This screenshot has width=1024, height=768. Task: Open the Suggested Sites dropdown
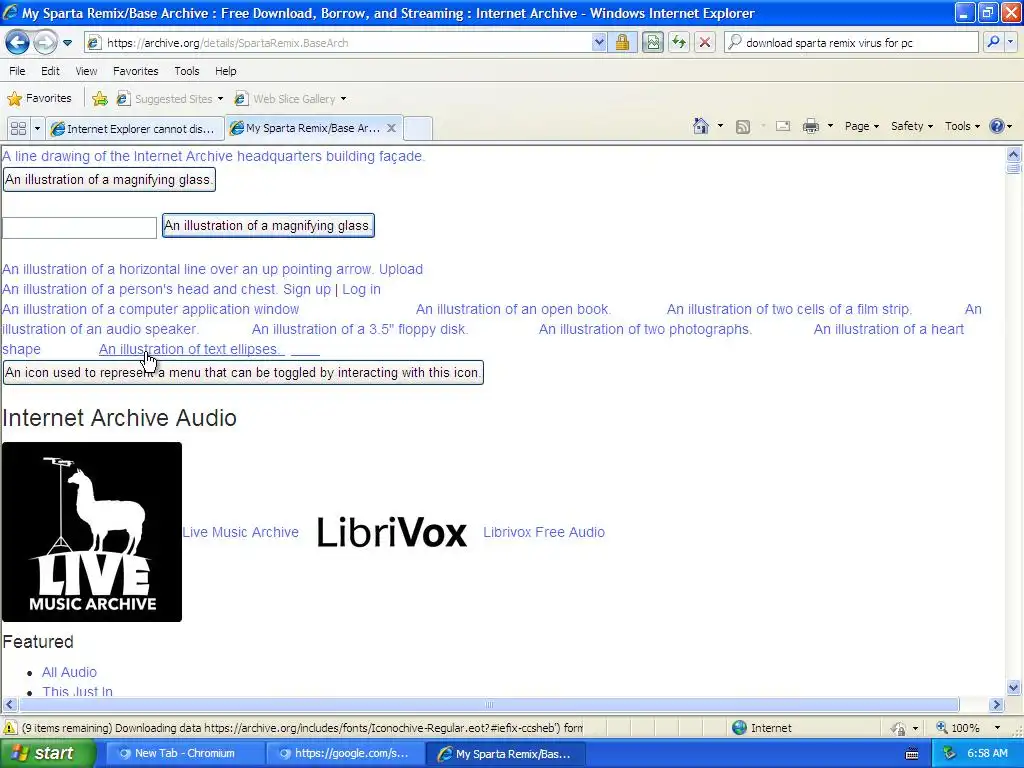170,99
